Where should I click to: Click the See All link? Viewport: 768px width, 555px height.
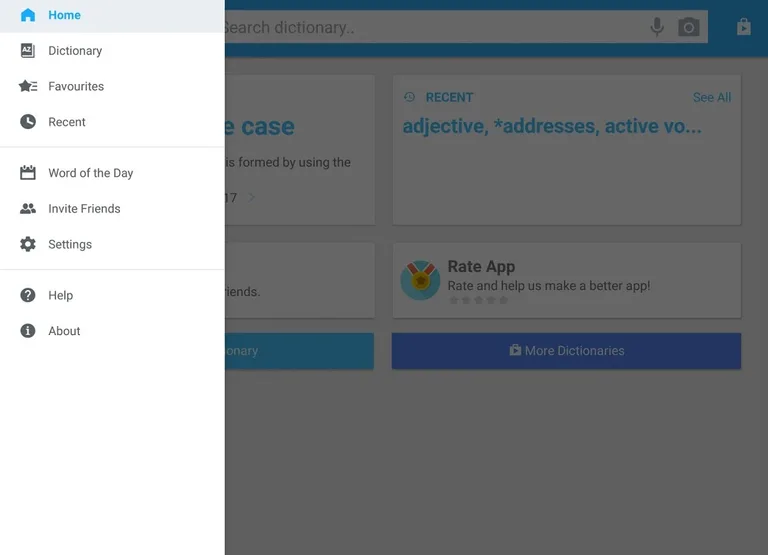pos(711,97)
